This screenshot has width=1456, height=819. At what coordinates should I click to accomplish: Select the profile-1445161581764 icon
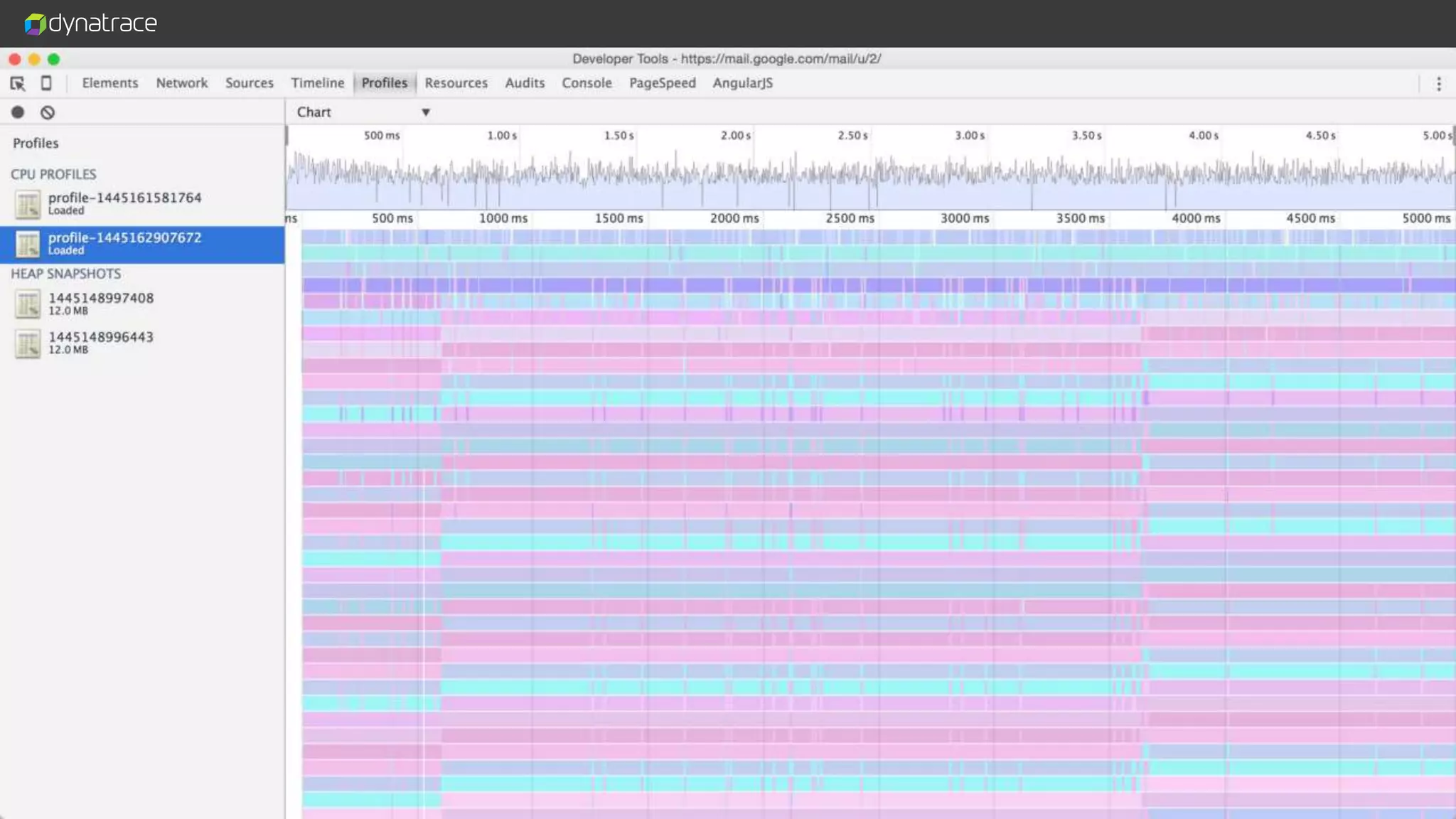(x=28, y=205)
